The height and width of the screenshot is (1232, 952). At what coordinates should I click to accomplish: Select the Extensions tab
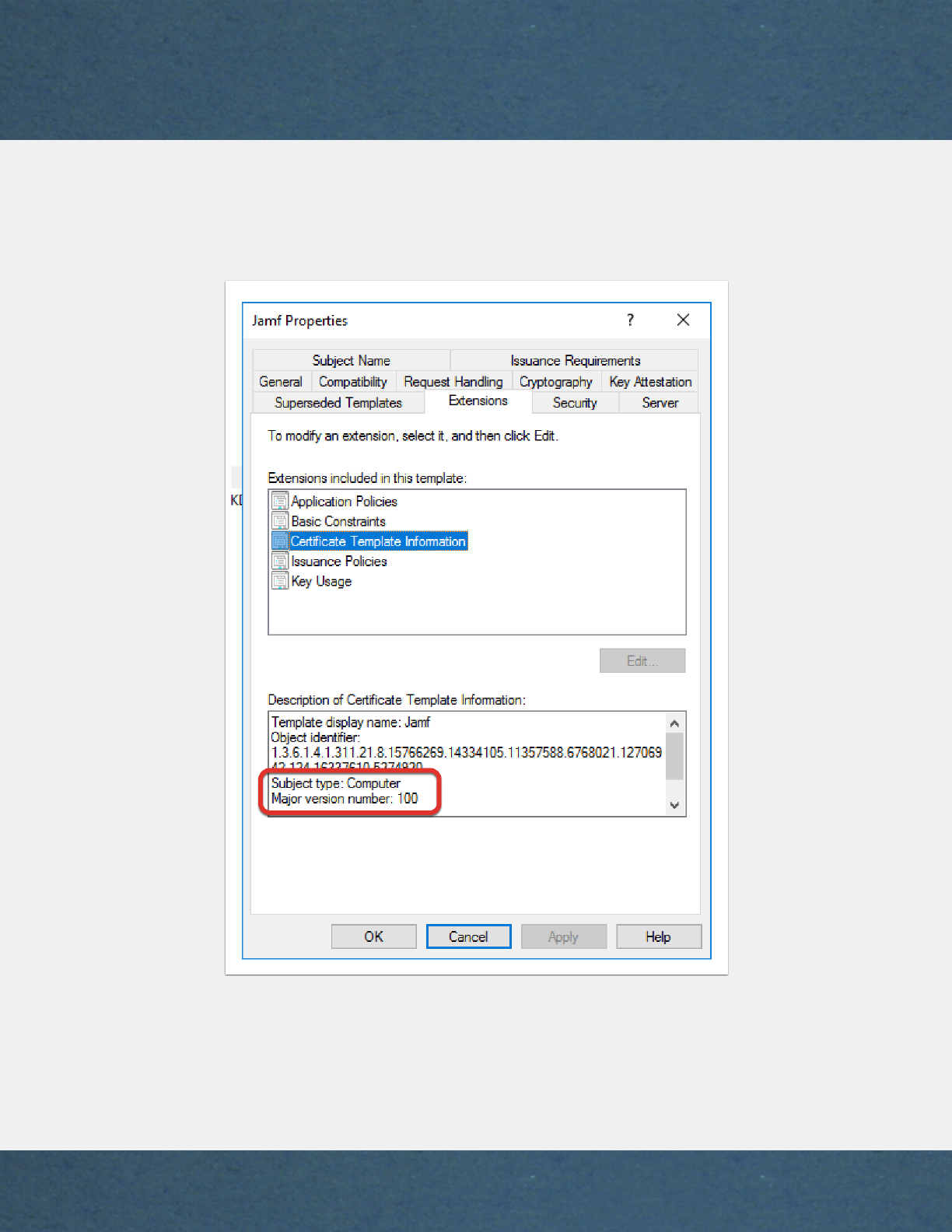(x=478, y=401)
